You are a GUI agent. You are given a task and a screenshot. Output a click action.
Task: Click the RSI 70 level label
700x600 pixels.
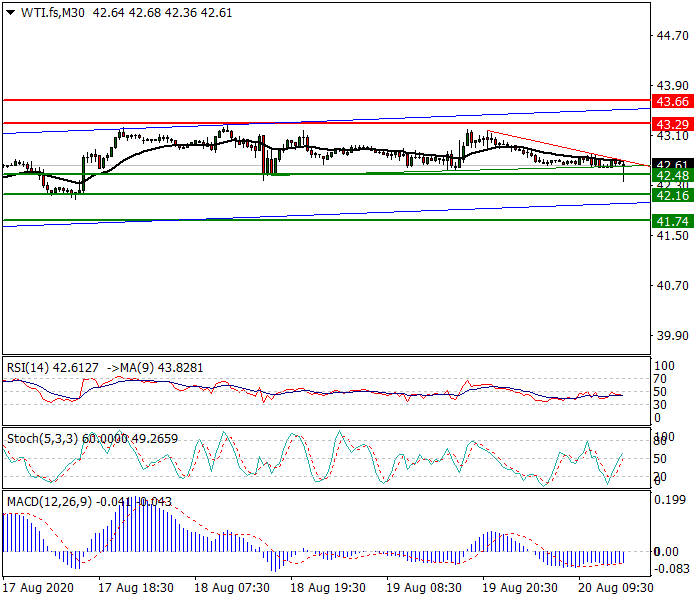point(660,379)
